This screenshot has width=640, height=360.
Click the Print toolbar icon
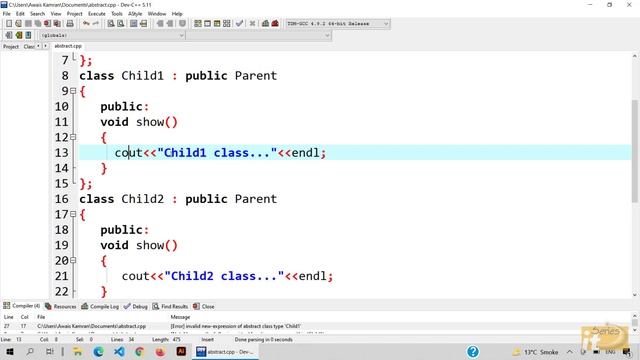click(x=70, y=24)
